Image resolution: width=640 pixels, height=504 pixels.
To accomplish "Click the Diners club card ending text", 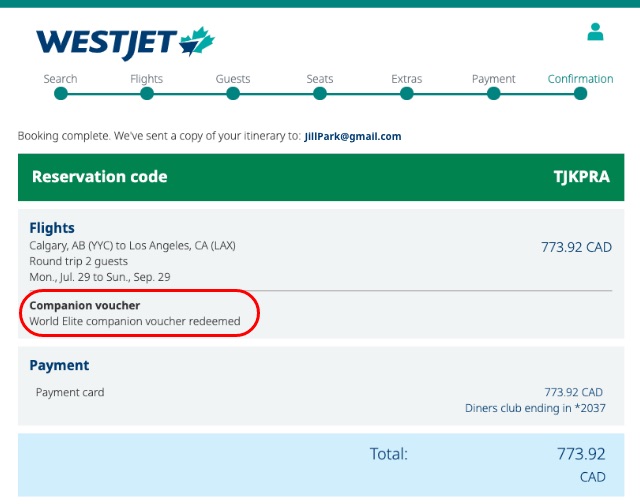I will [x=534, y=408].
